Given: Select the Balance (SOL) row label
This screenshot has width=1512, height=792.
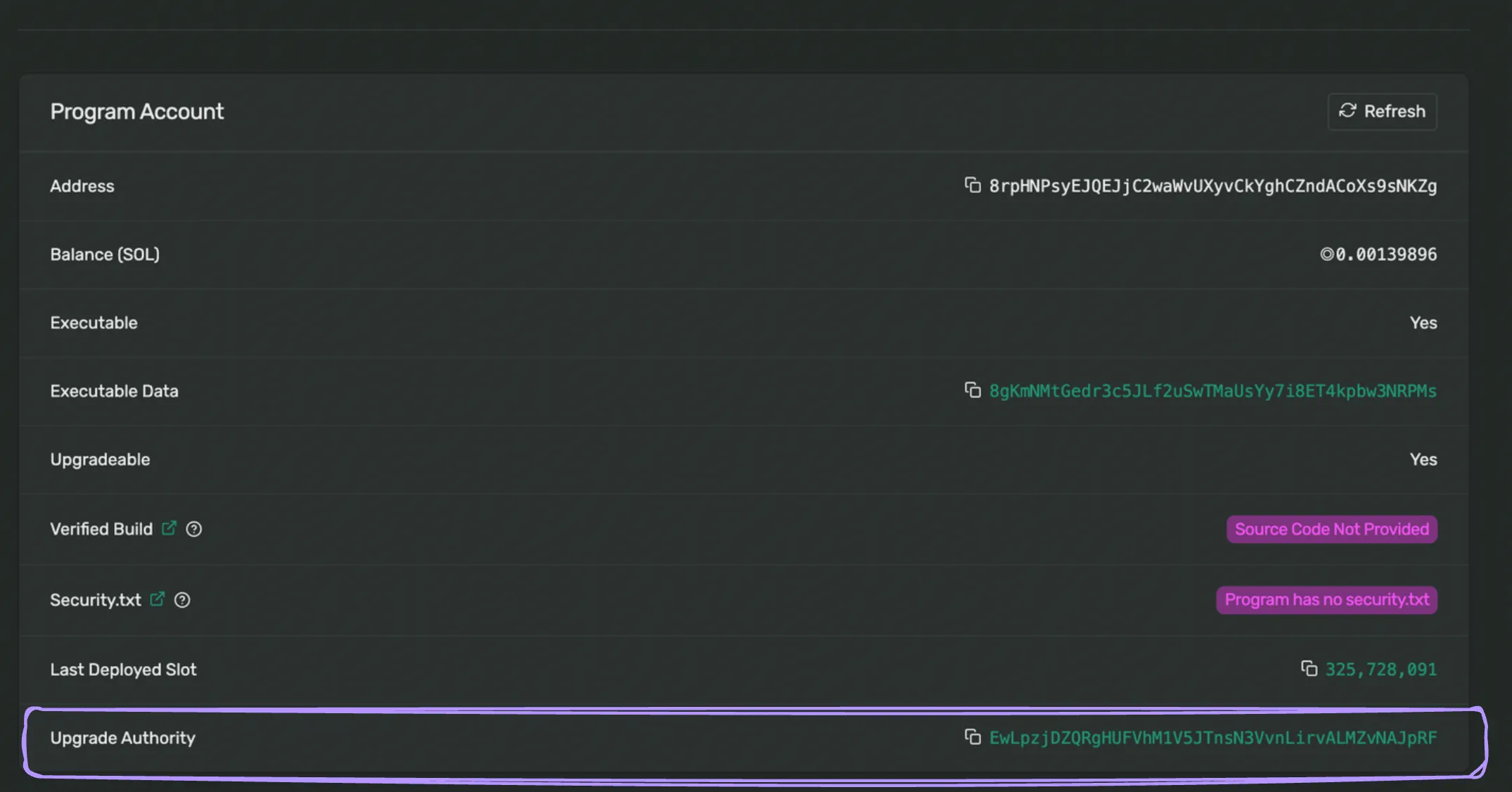Looking at the screenshot, I should click(x=104, y=255).
